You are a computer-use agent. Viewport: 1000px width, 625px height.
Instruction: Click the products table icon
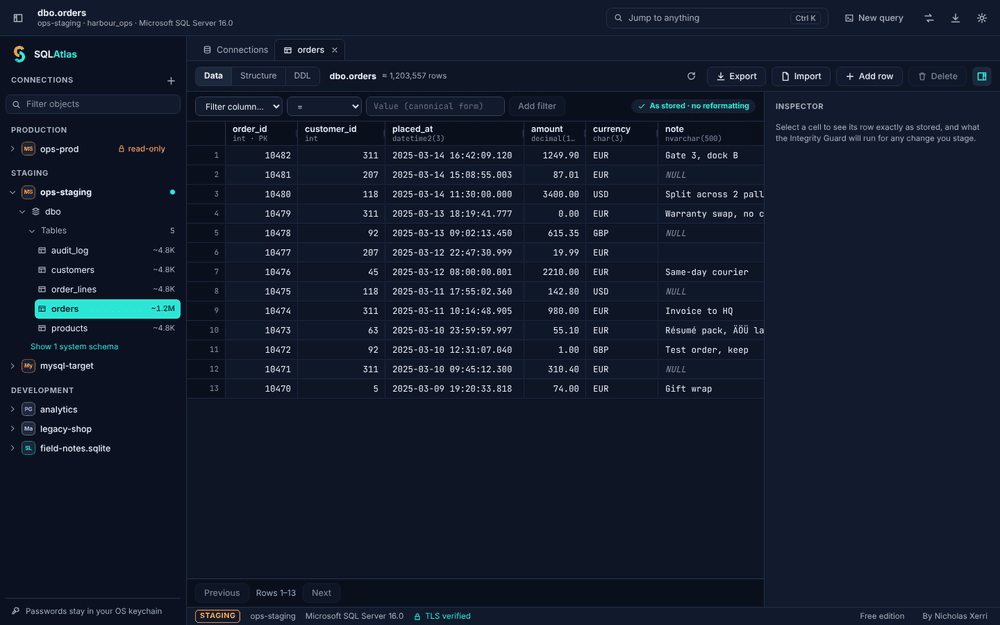(x=42, y=328)
